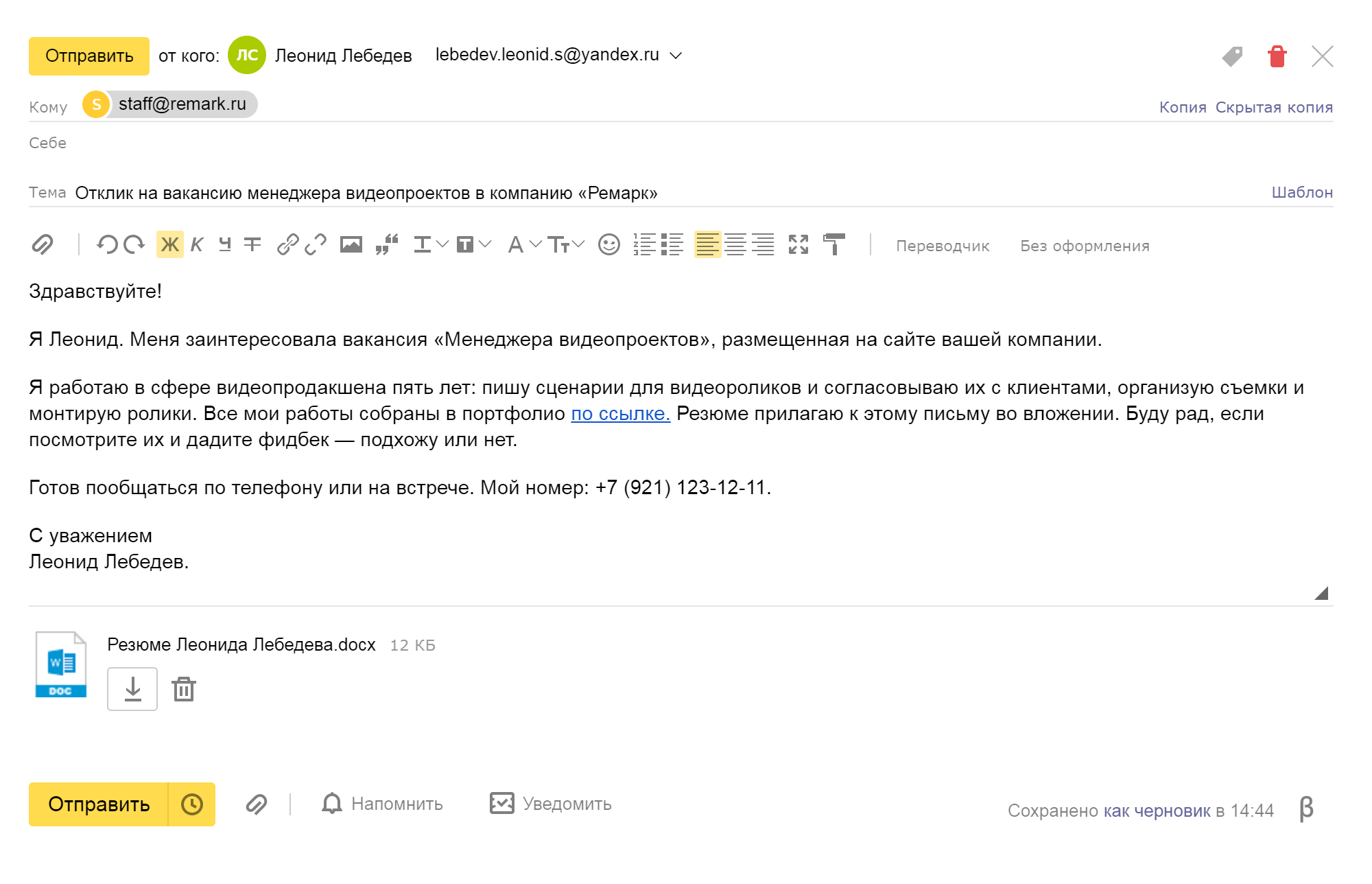Screen dimensions: 1372x884
Task: Open the DOC attachment thumbnail
Action: [61, 664]
